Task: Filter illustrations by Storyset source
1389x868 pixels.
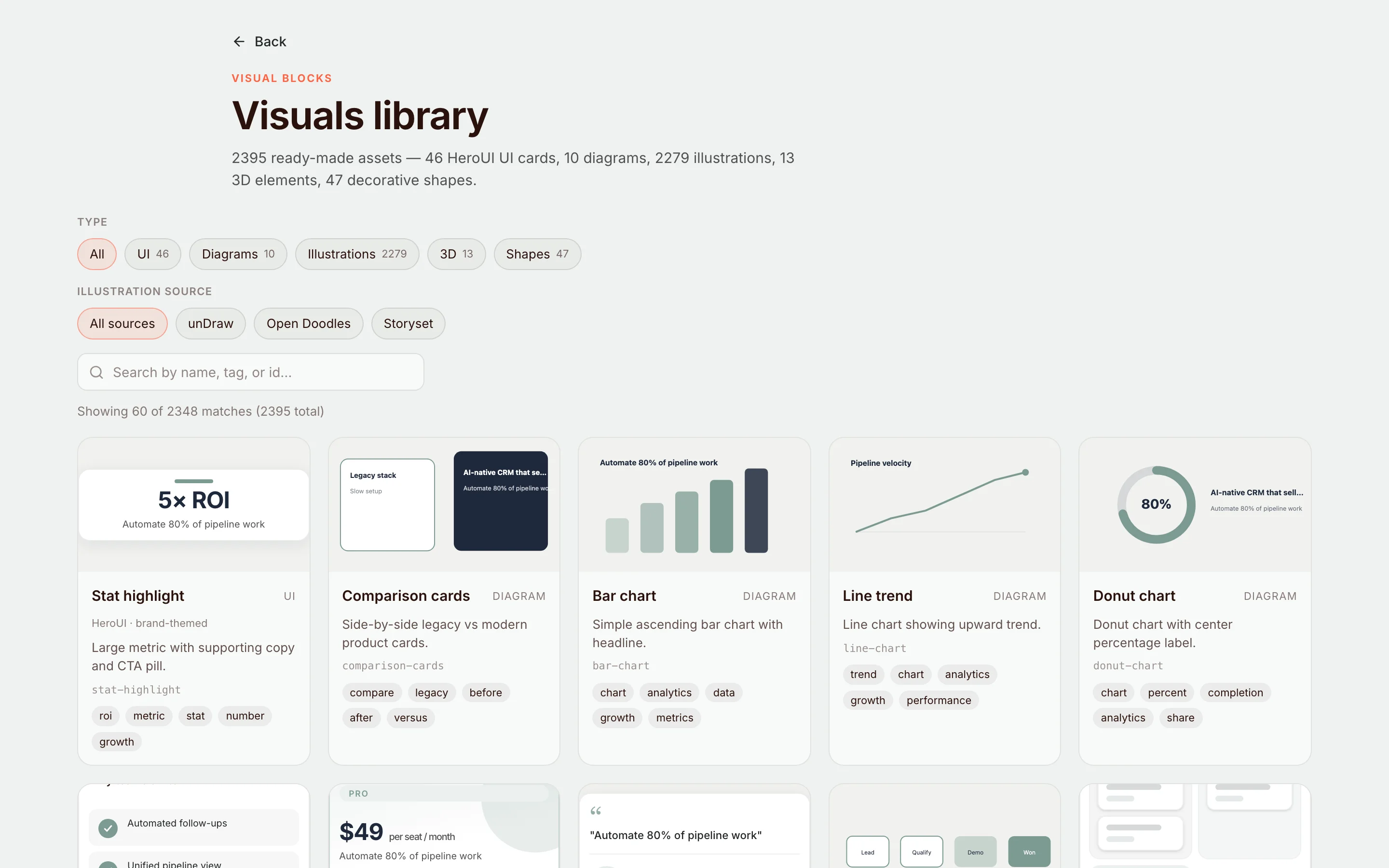Action: click(x=408, y=323)
